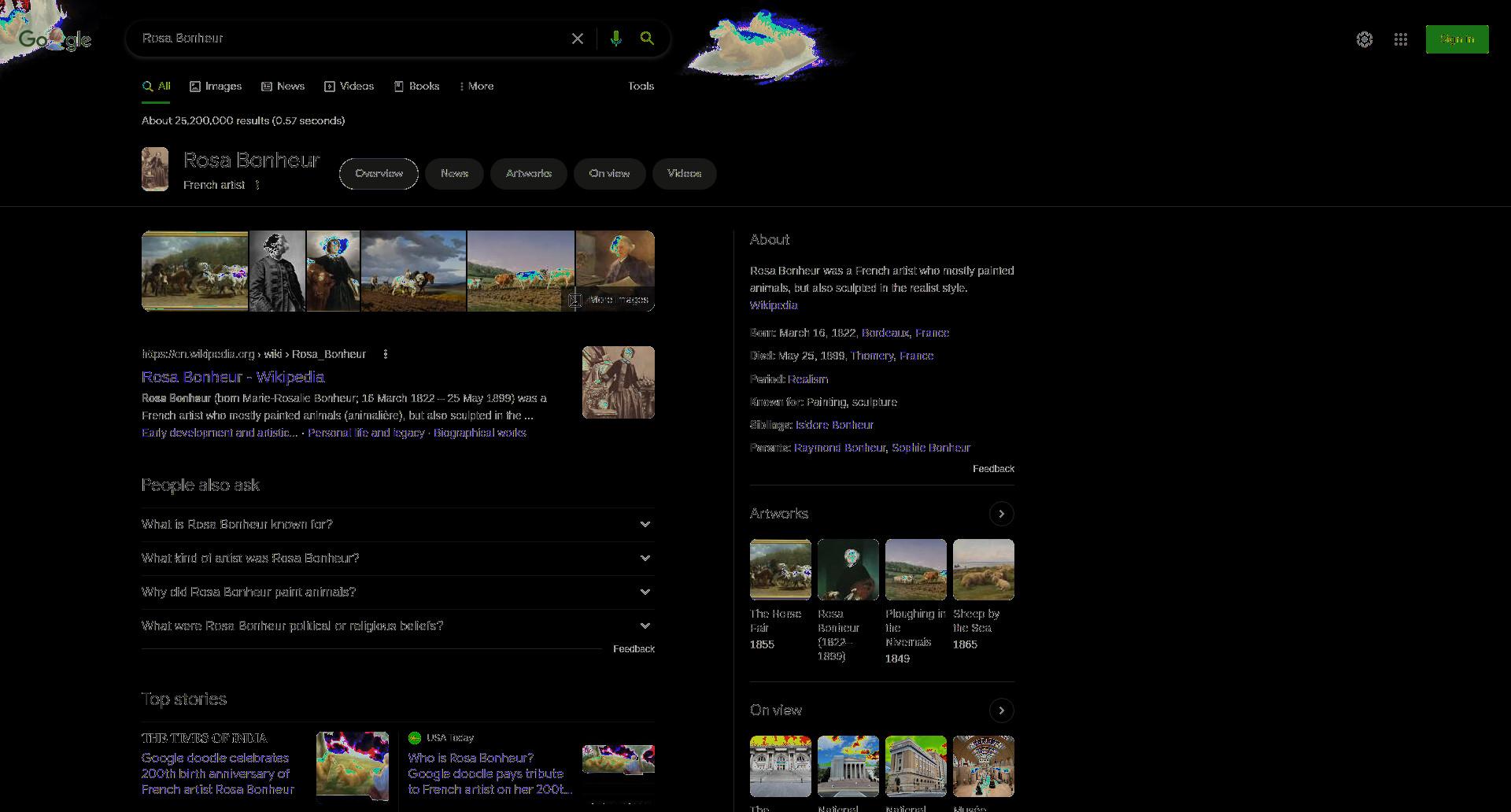
Task: Open Rosa Bonheur - Wikipedia result
Action: (x=233, y=377)
